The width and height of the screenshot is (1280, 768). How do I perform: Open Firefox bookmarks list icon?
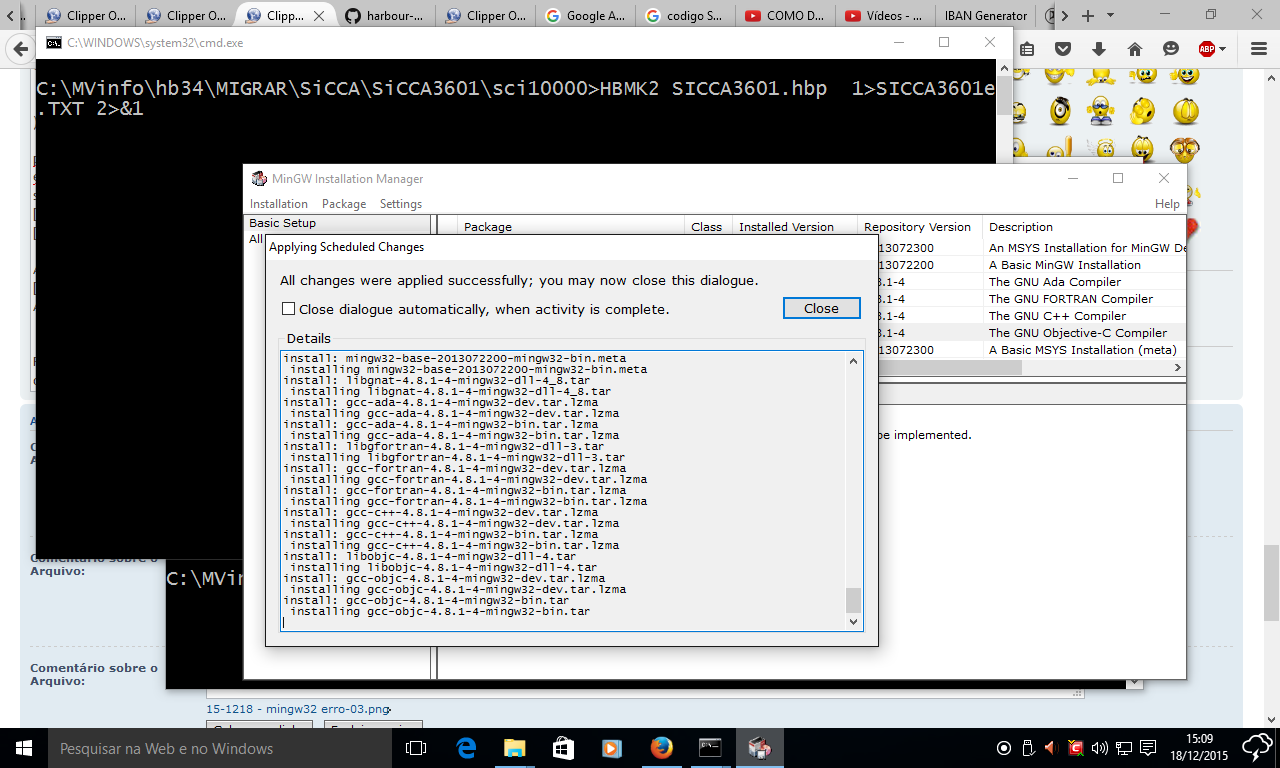tap(1027, 49)
